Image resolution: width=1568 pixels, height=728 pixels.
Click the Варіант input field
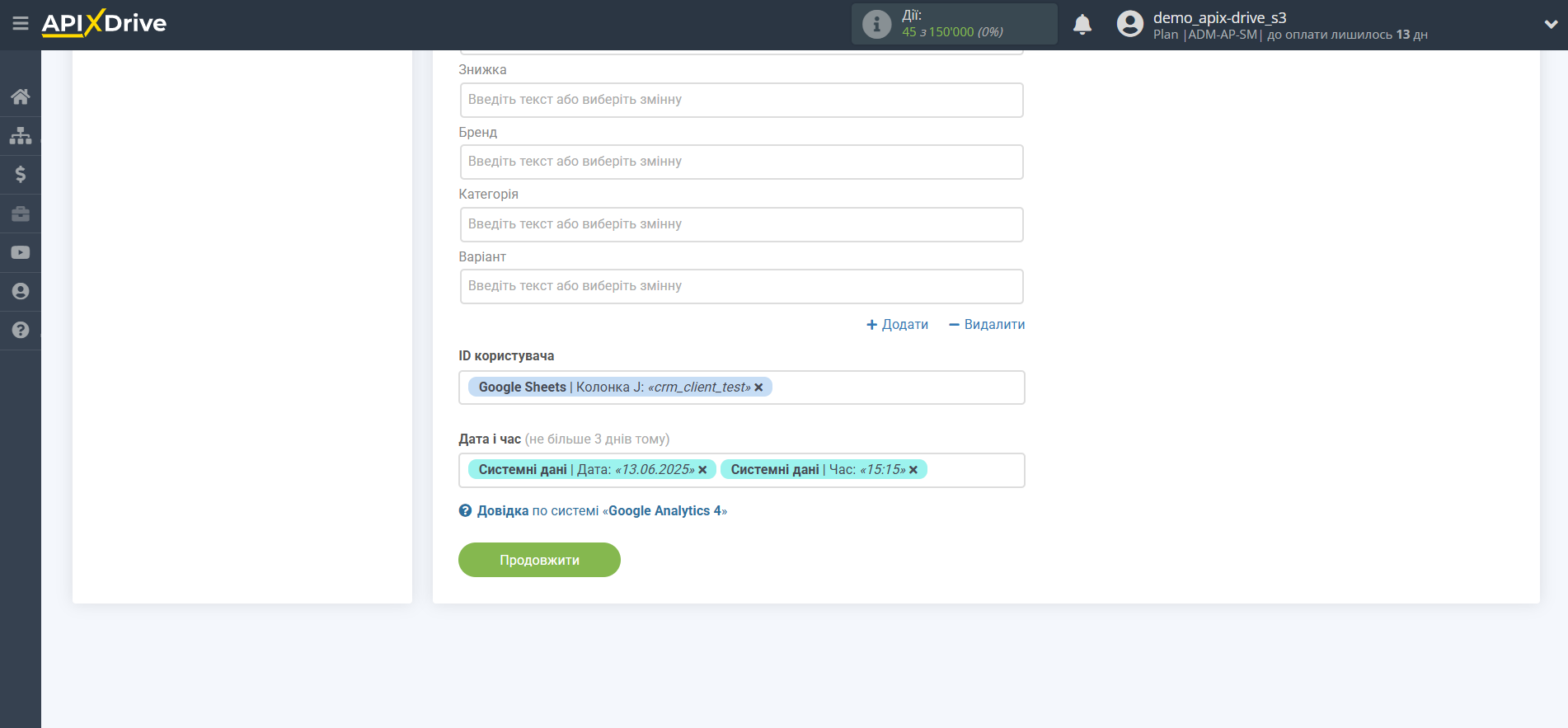pyautogui.click(x=742, y=286)
